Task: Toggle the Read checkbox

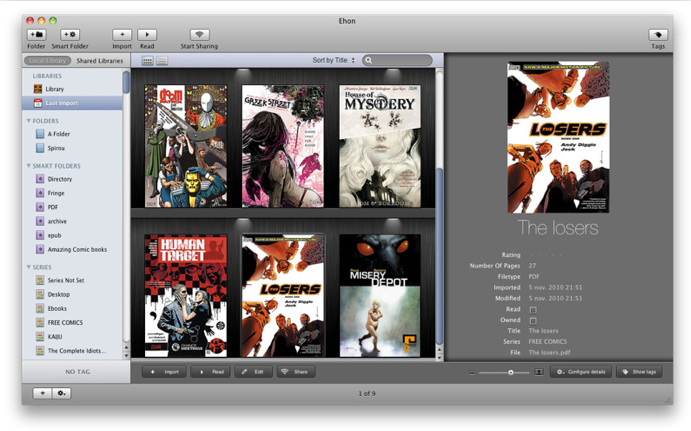Action: pos(533,310)
